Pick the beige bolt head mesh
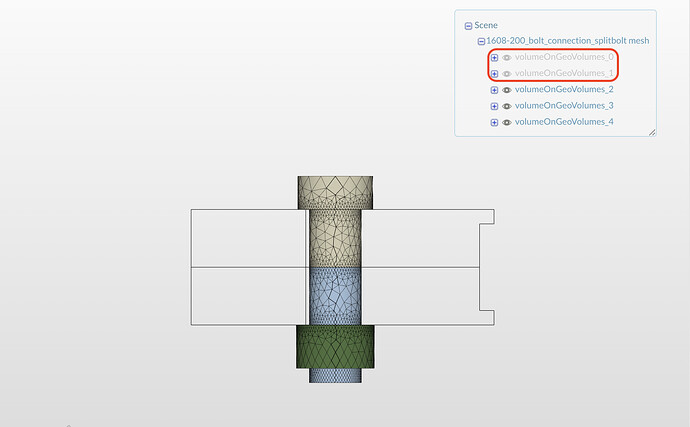The image size is (690, 427). click(x=335, y=192)
